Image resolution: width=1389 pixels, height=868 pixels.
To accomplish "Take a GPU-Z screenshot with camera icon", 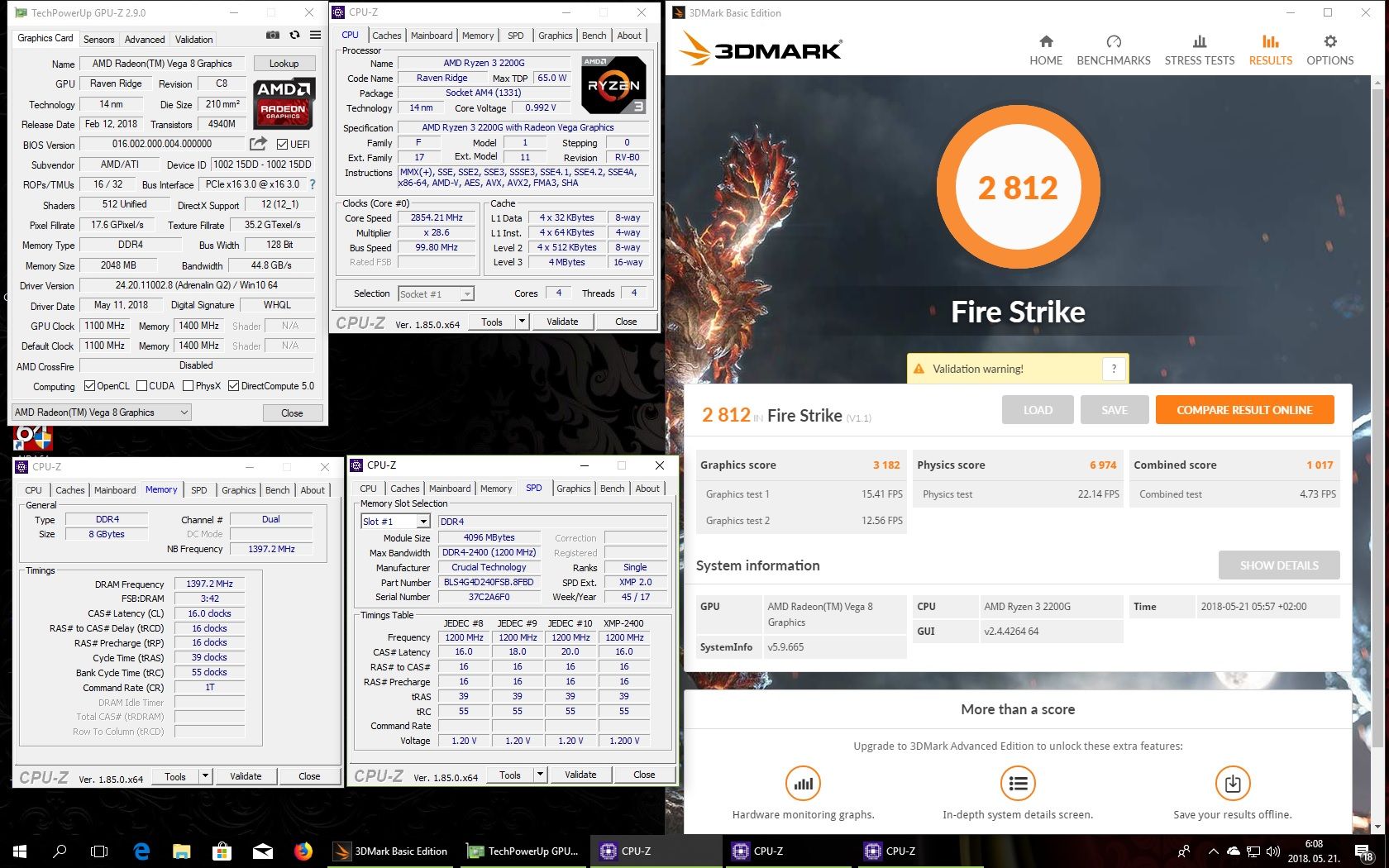I will pos(273,36).
